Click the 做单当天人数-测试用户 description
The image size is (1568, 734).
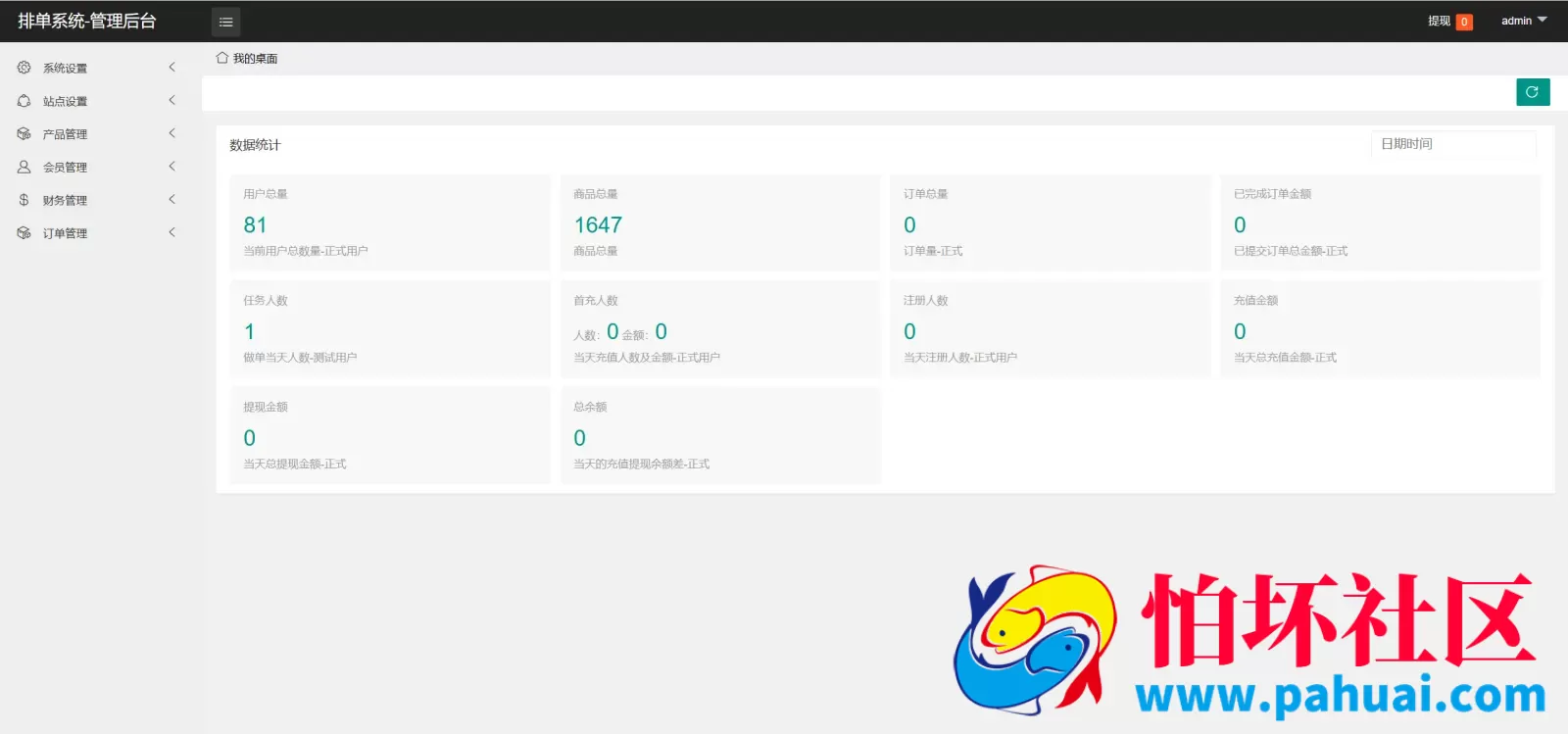[300, 358]
